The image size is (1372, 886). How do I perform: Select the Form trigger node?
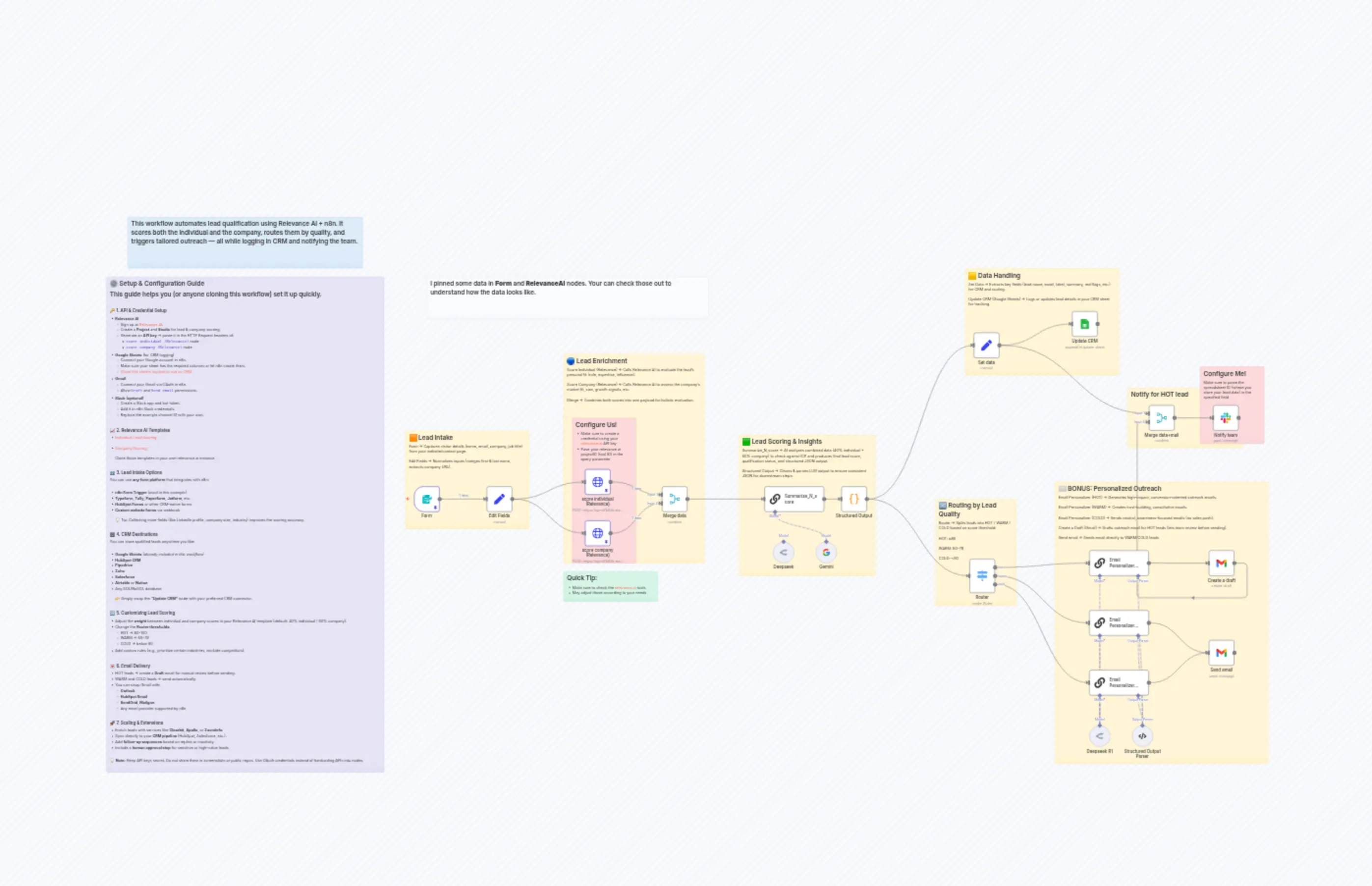(428, 498)
